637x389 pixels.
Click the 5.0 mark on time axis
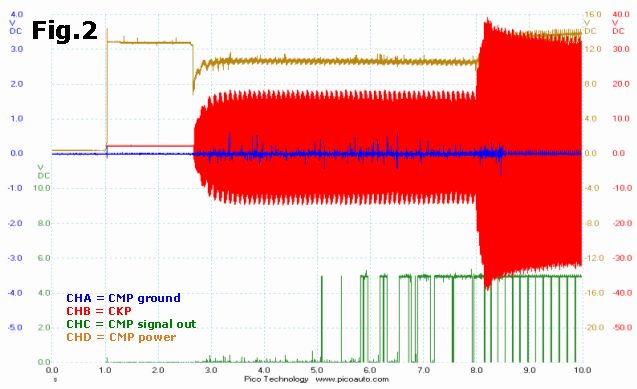(317, 370)
